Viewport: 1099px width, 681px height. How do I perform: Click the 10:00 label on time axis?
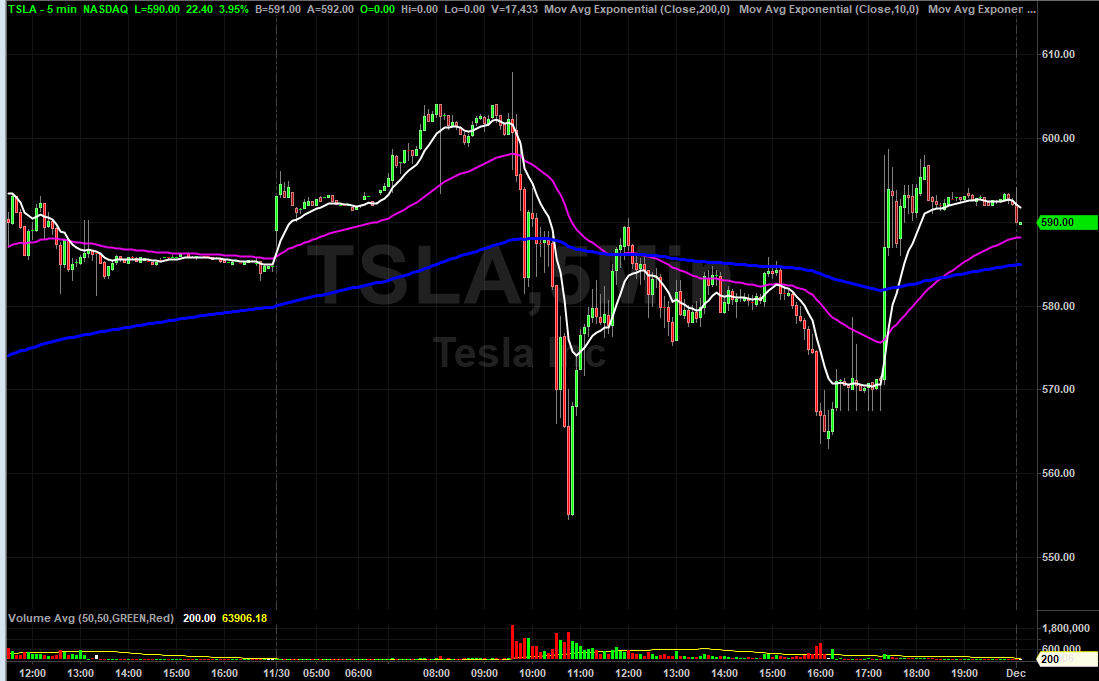[531, 673]
